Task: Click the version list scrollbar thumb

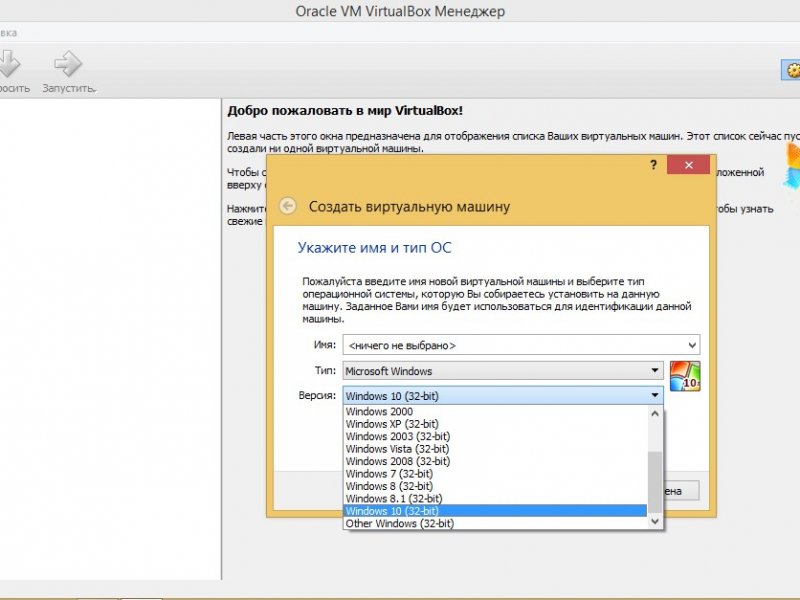Action: coord(655,482)
